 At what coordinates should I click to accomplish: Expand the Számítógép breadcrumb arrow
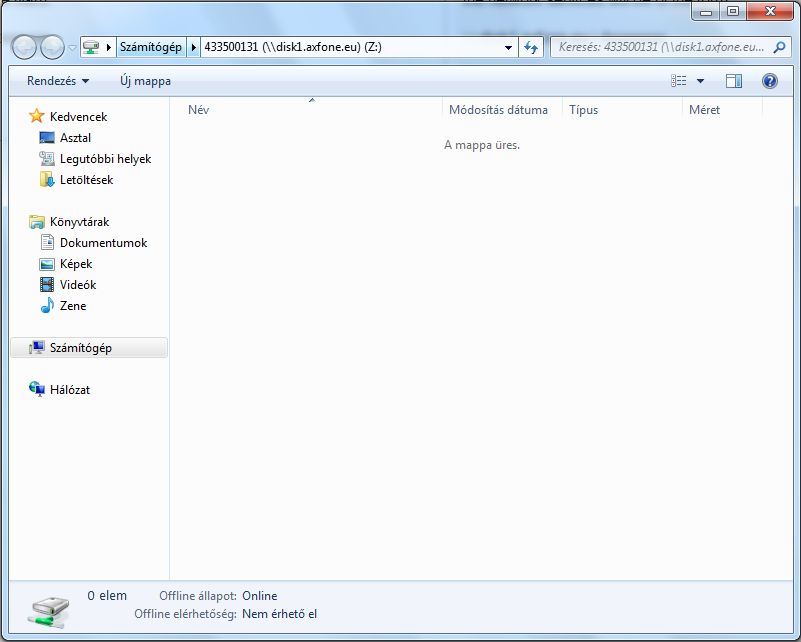tap(194, 48)
